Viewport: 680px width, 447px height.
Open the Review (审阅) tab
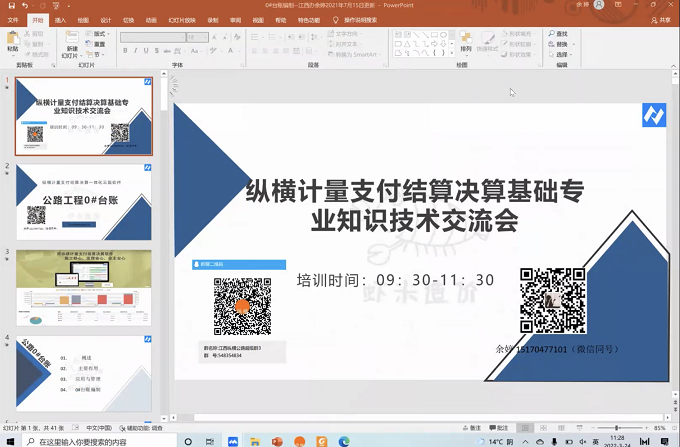[x=235, y=20]
